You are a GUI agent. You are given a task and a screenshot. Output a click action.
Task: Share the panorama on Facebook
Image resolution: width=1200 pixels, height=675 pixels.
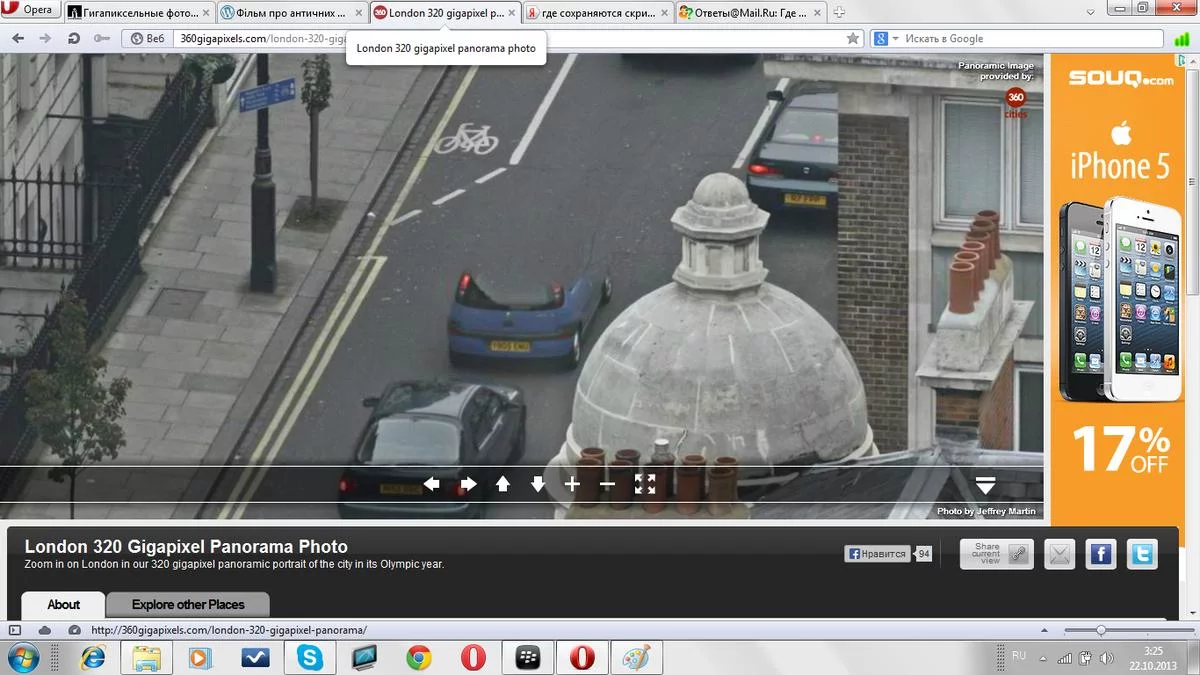point(1100,554)
